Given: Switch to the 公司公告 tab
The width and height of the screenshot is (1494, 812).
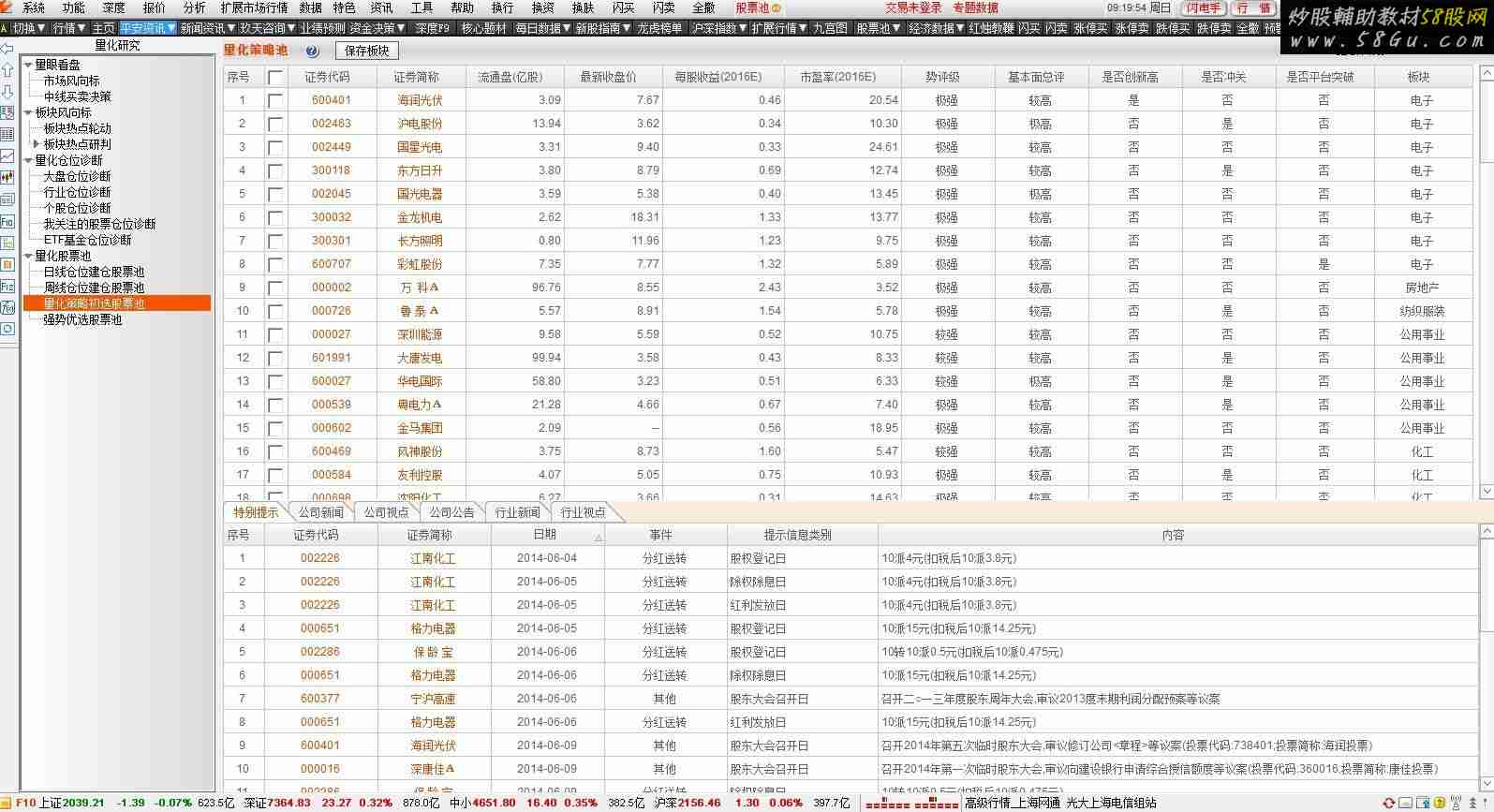Looking at the screenshot, I should pyautogui.click(x=451, y=512).
